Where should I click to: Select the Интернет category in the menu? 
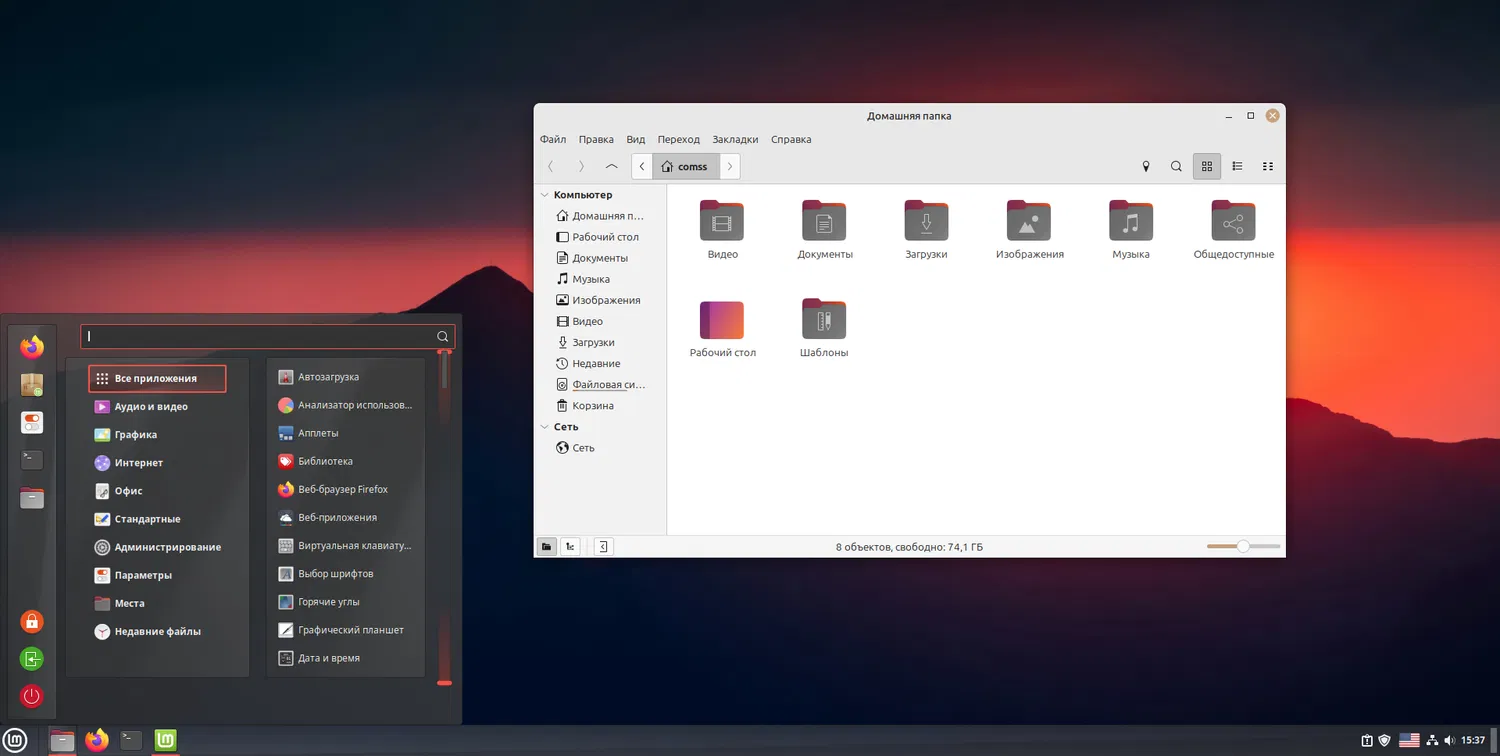coord(157,463)
